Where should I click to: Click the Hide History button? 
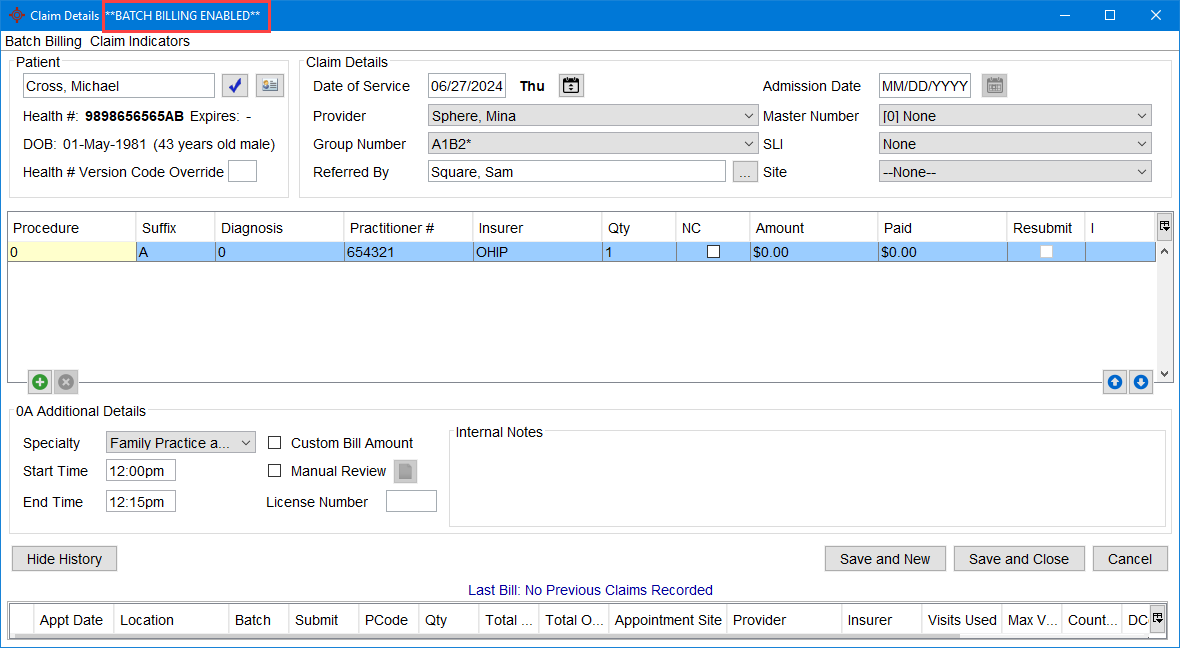pos(64,558)
